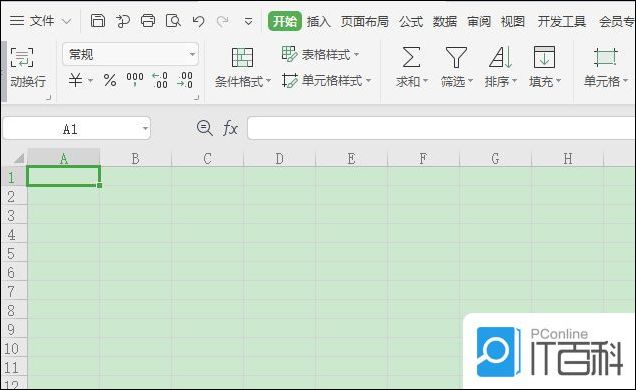Click the decrease decimal places icon
The height and width of the screenshot is (390, 636).
coord(185,80)
